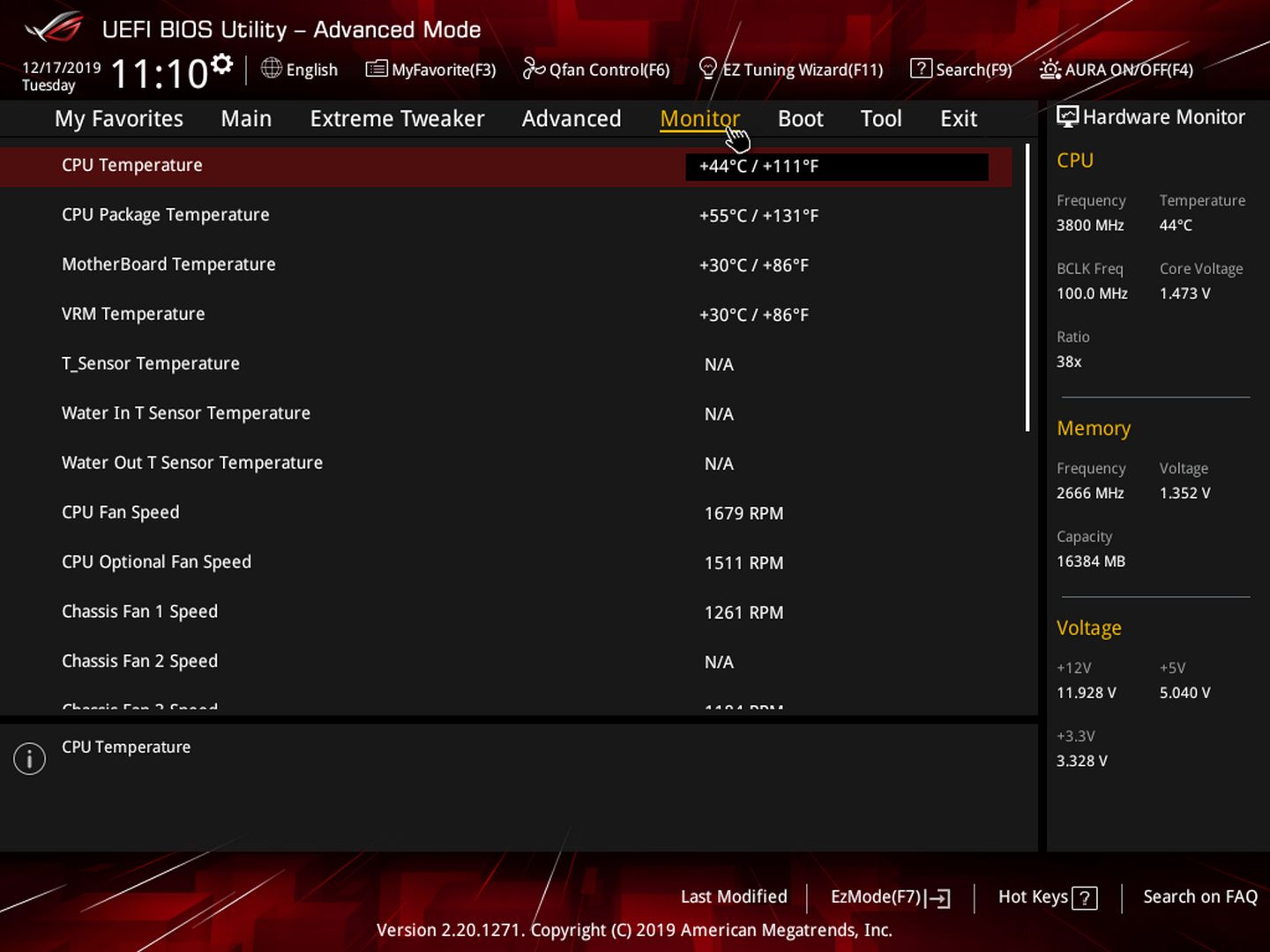Screen dimensions: 1270x952
Task: Click the 12/17/2019 date
Action: click(x=62, y=68)
